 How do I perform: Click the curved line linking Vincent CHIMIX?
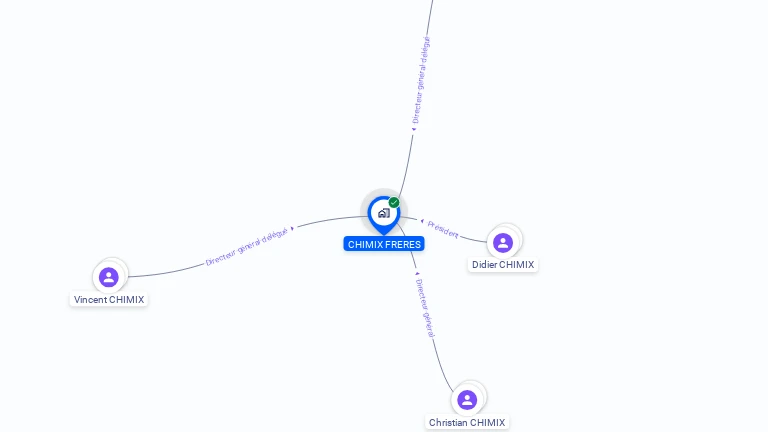[x=167, y=271]
